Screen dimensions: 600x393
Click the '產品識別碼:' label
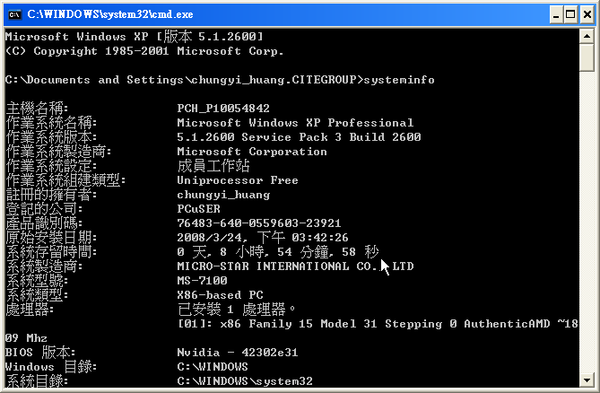point(44,223)
